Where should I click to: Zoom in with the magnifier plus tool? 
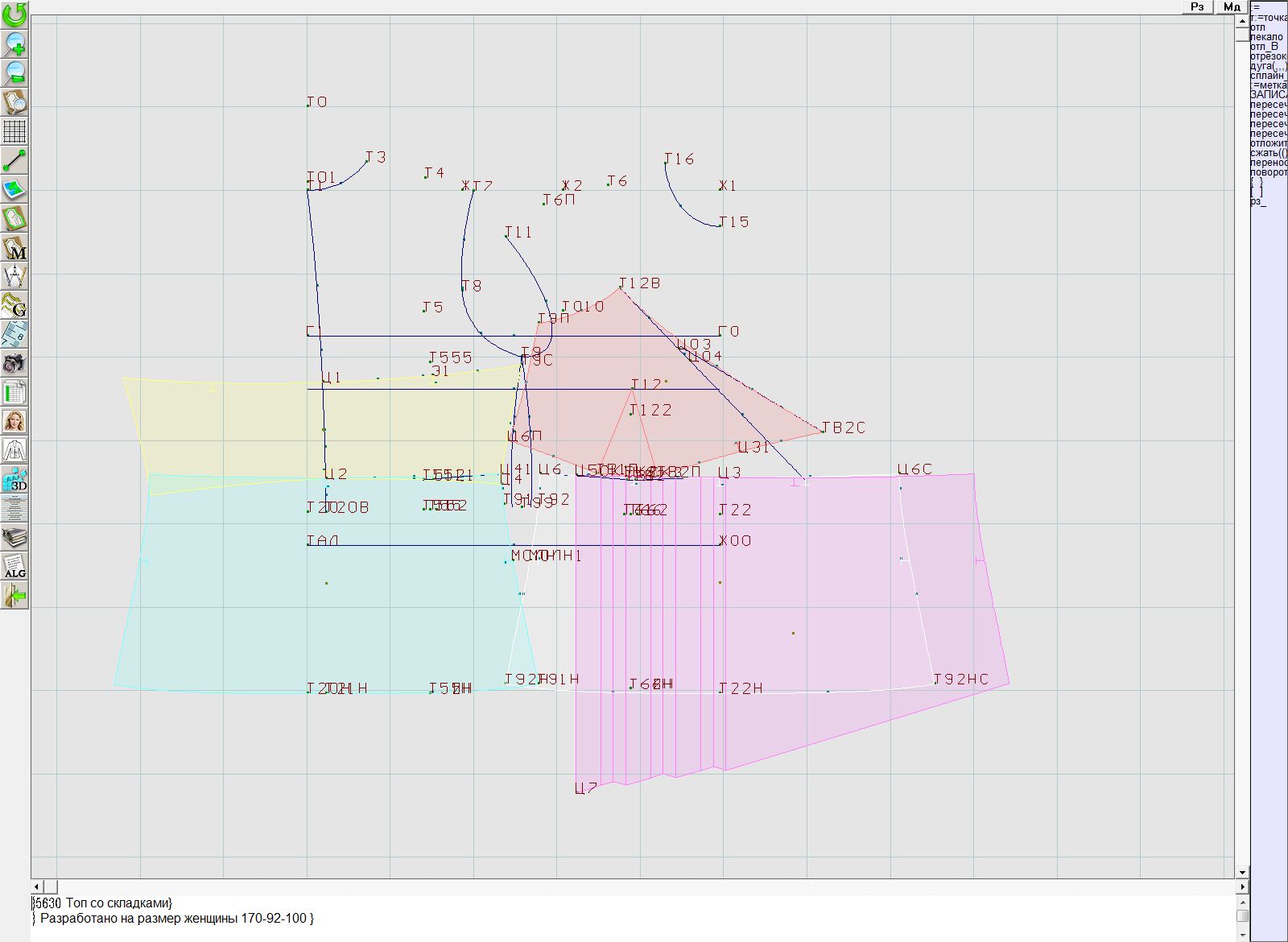[14, 43]
